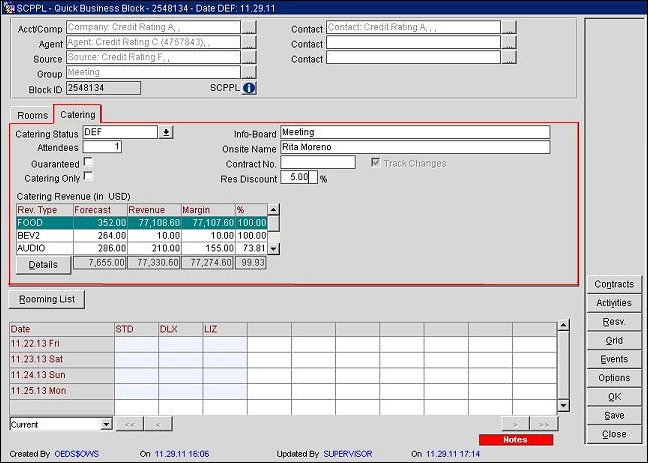Screen dimensions: 648x463
Task: Open the Rooming List
Action: [x=48, y=299]
